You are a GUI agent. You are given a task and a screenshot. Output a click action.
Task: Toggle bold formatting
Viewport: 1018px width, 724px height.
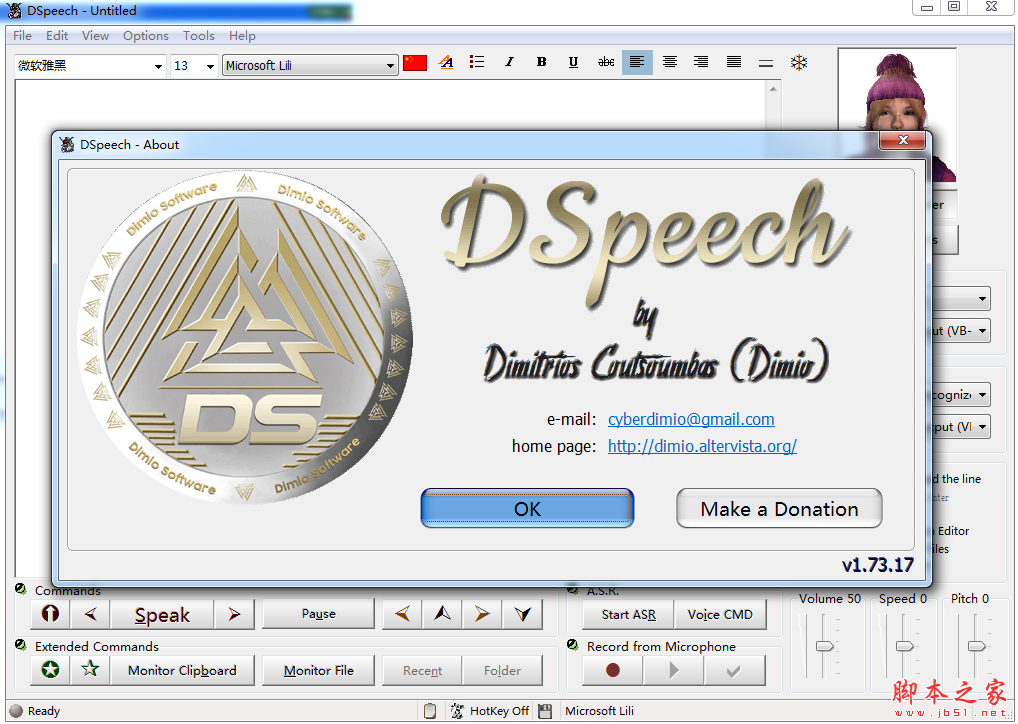point(541,62)
